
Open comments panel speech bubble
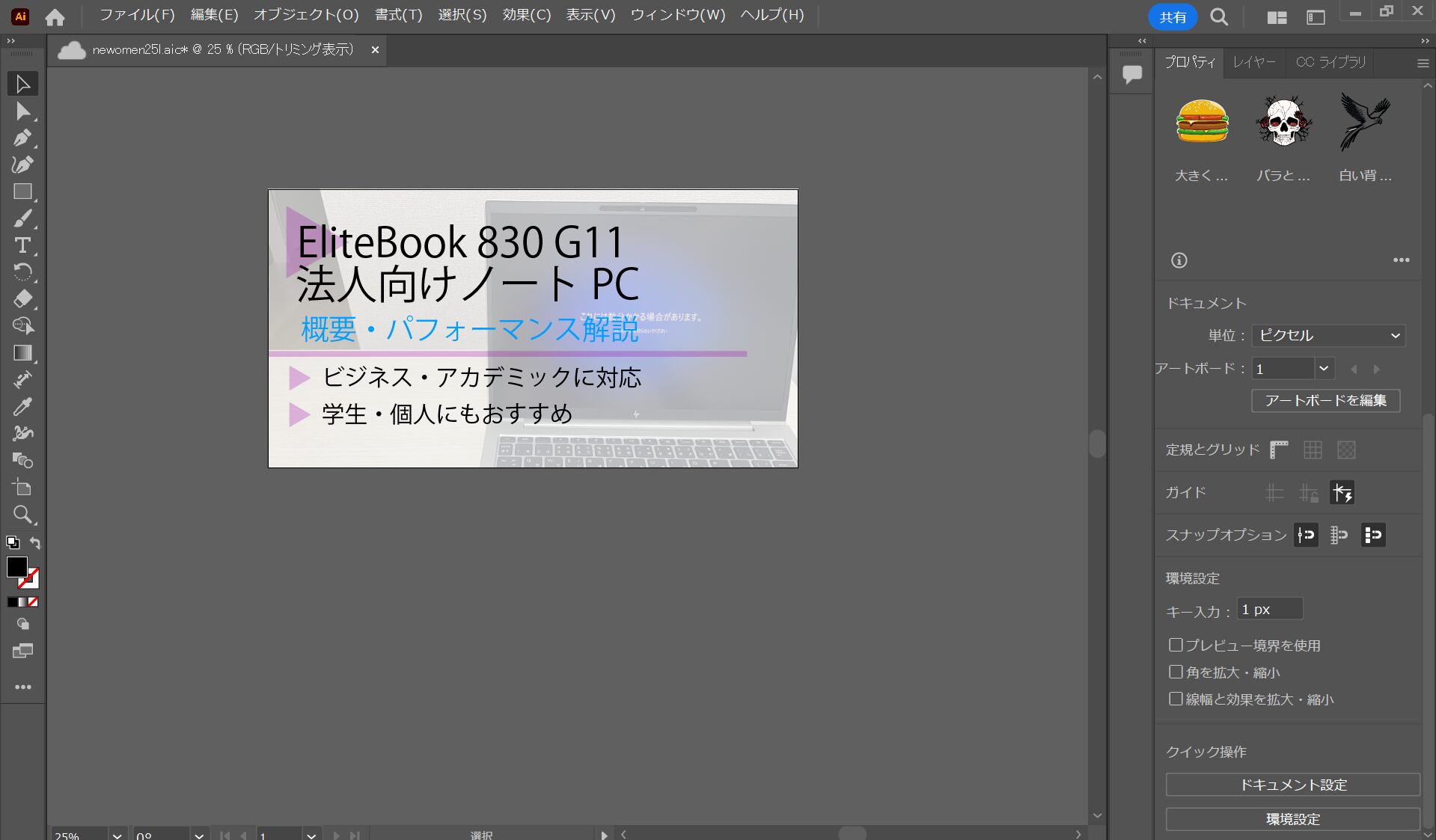point(1132,73)
